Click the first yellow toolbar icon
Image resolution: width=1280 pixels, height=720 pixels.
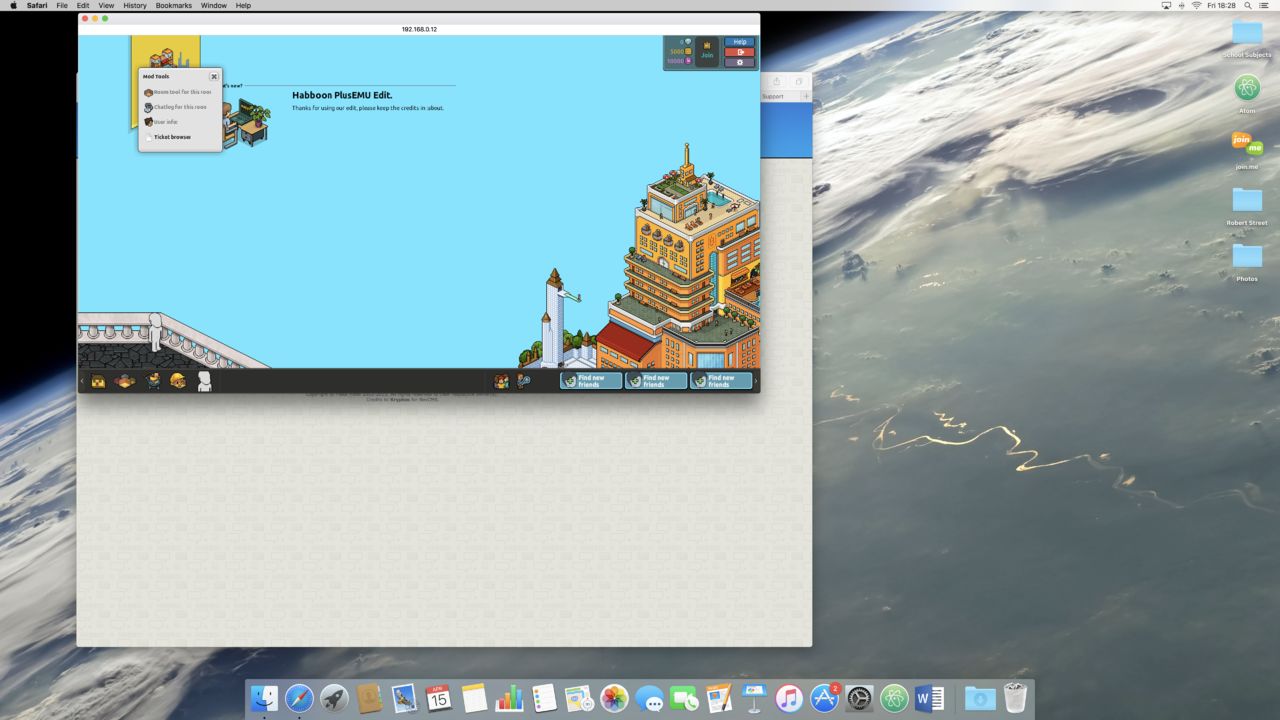click(x=98, y=381)
